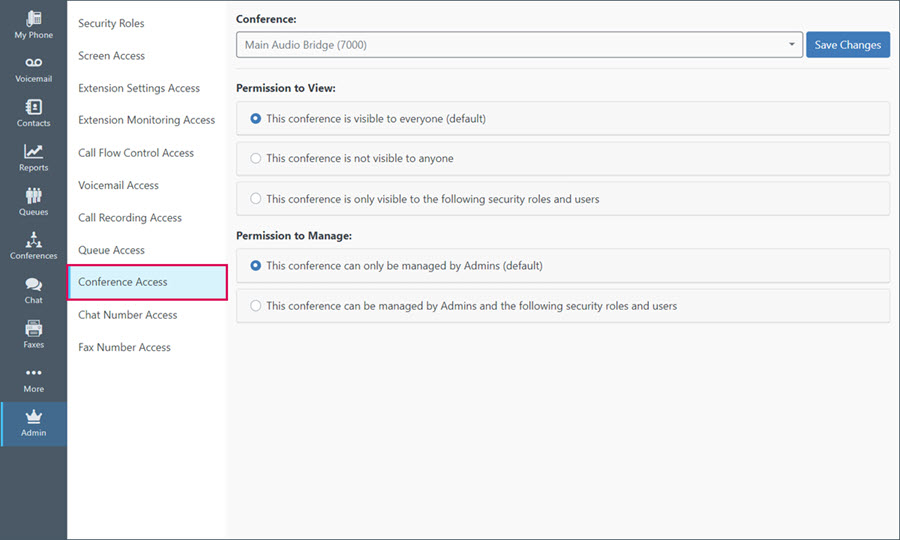Choose visible only to following security roles
This screenshot has height=540, width=900.
tap(255, 199)
